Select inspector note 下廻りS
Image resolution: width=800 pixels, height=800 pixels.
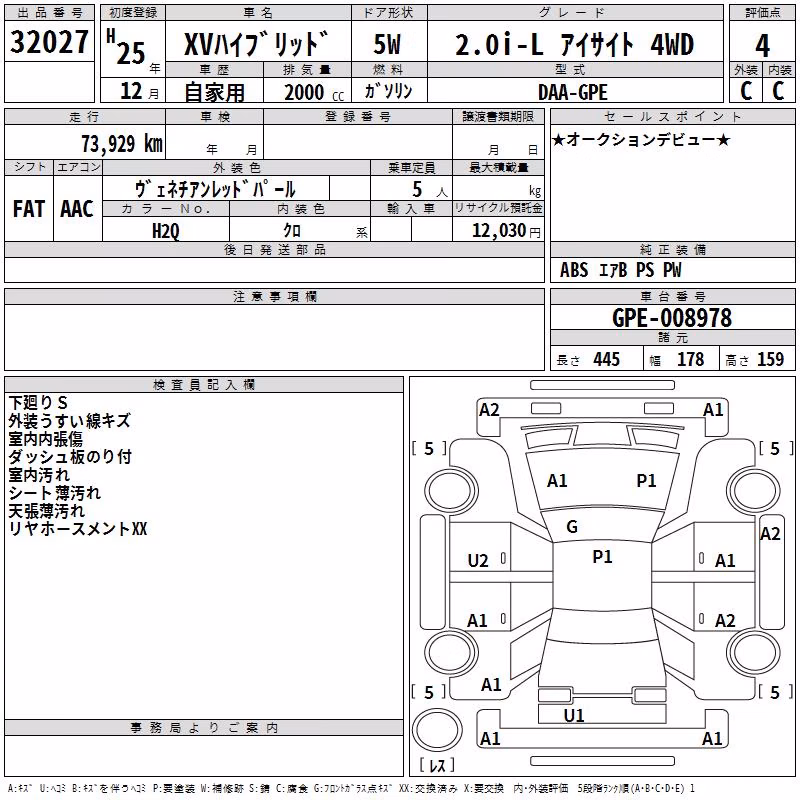click(38, 403)
